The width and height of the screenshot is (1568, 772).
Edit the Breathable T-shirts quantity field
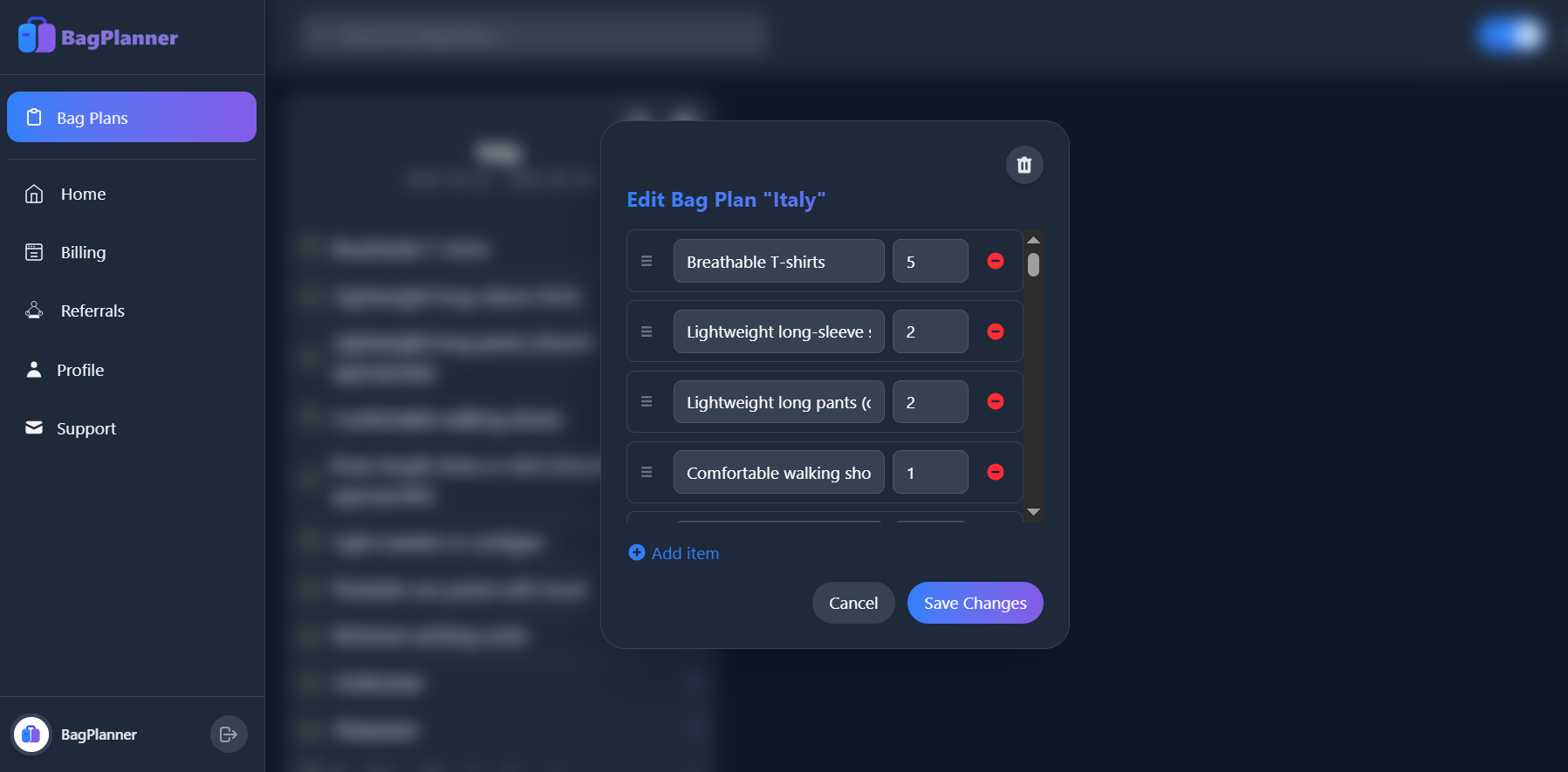coord(930,261)
